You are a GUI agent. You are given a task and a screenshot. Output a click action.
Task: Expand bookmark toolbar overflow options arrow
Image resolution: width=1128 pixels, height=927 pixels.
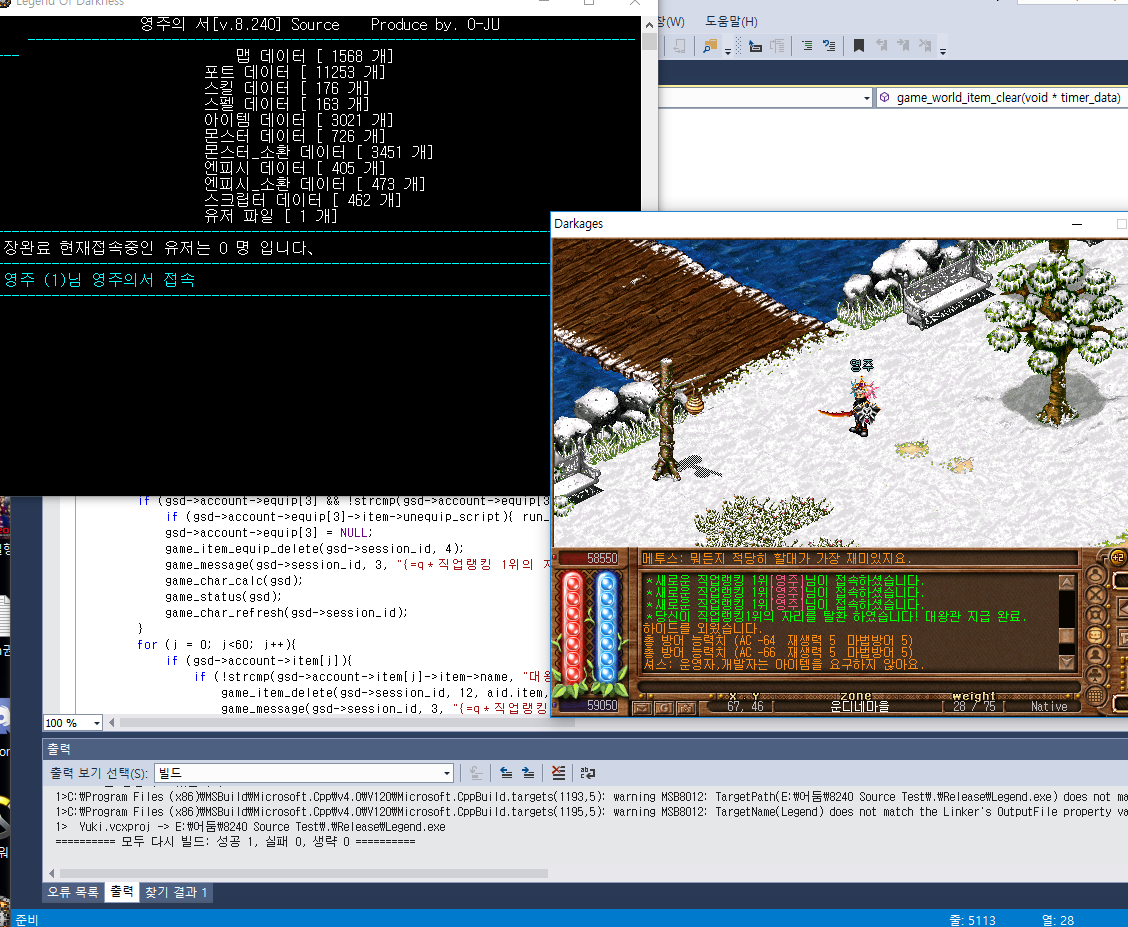click(x=943, y=51)
